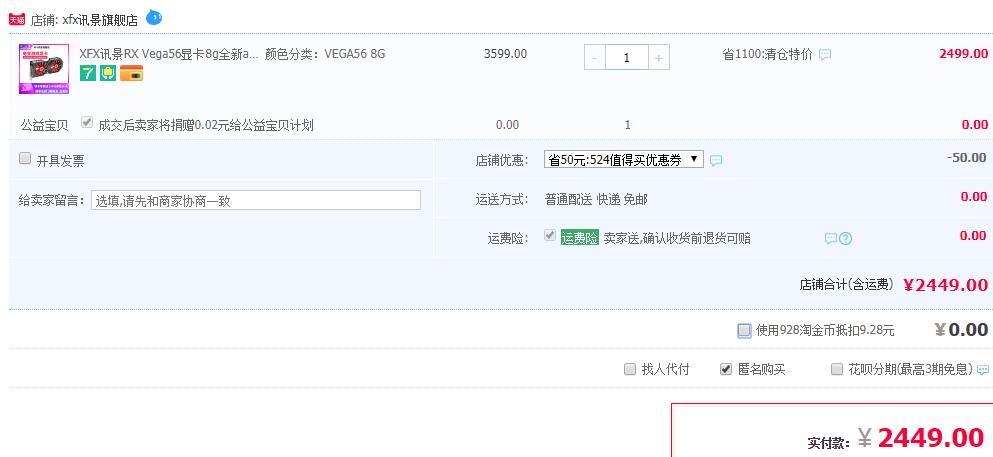Image resolution: width=993 pixels, height=457 pixels.
Task: Click the quantity input field showing 1
Action: 627,58
